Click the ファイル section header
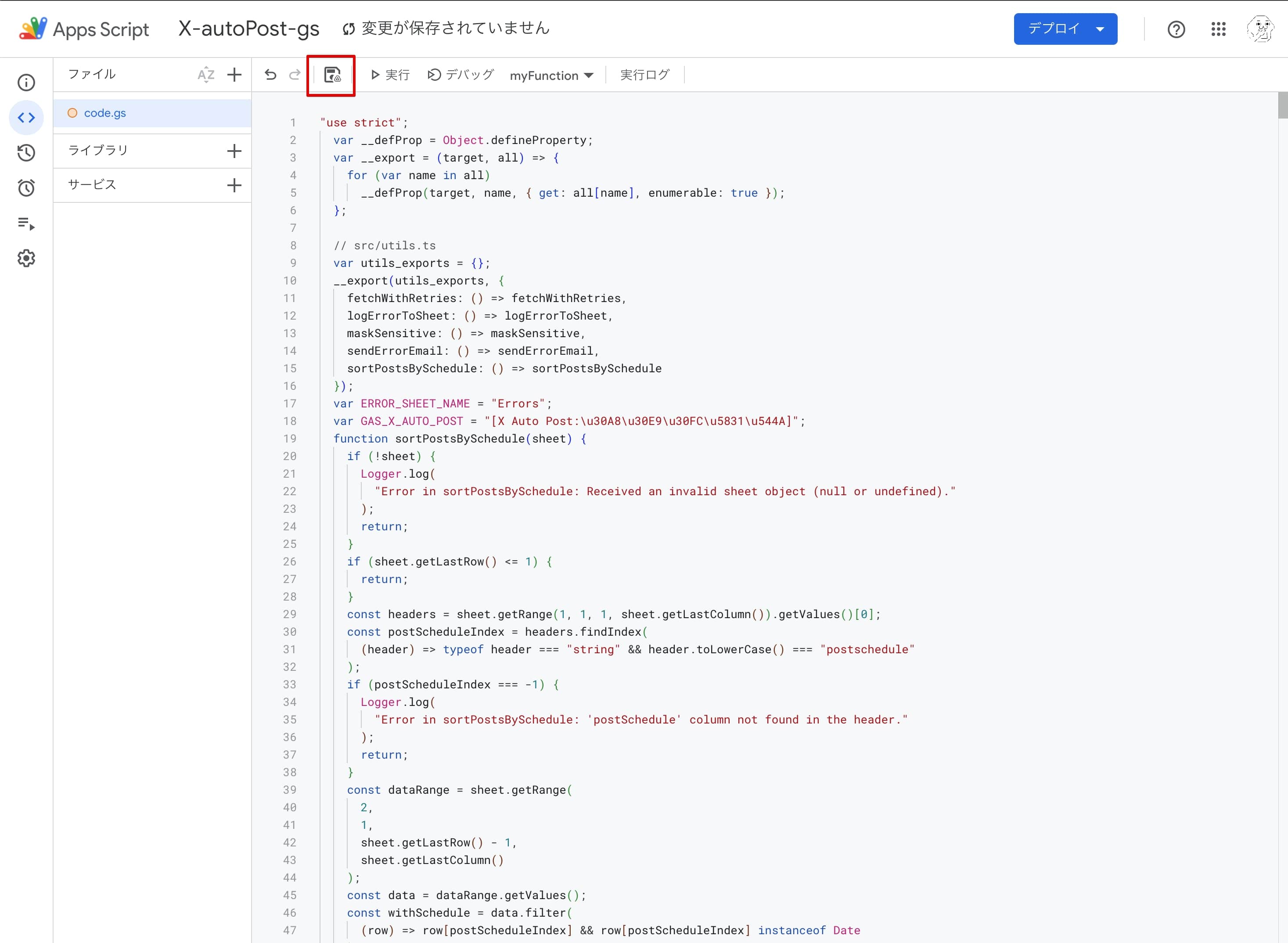Viewport: 1288px width, 943px height. coord(92,74)
